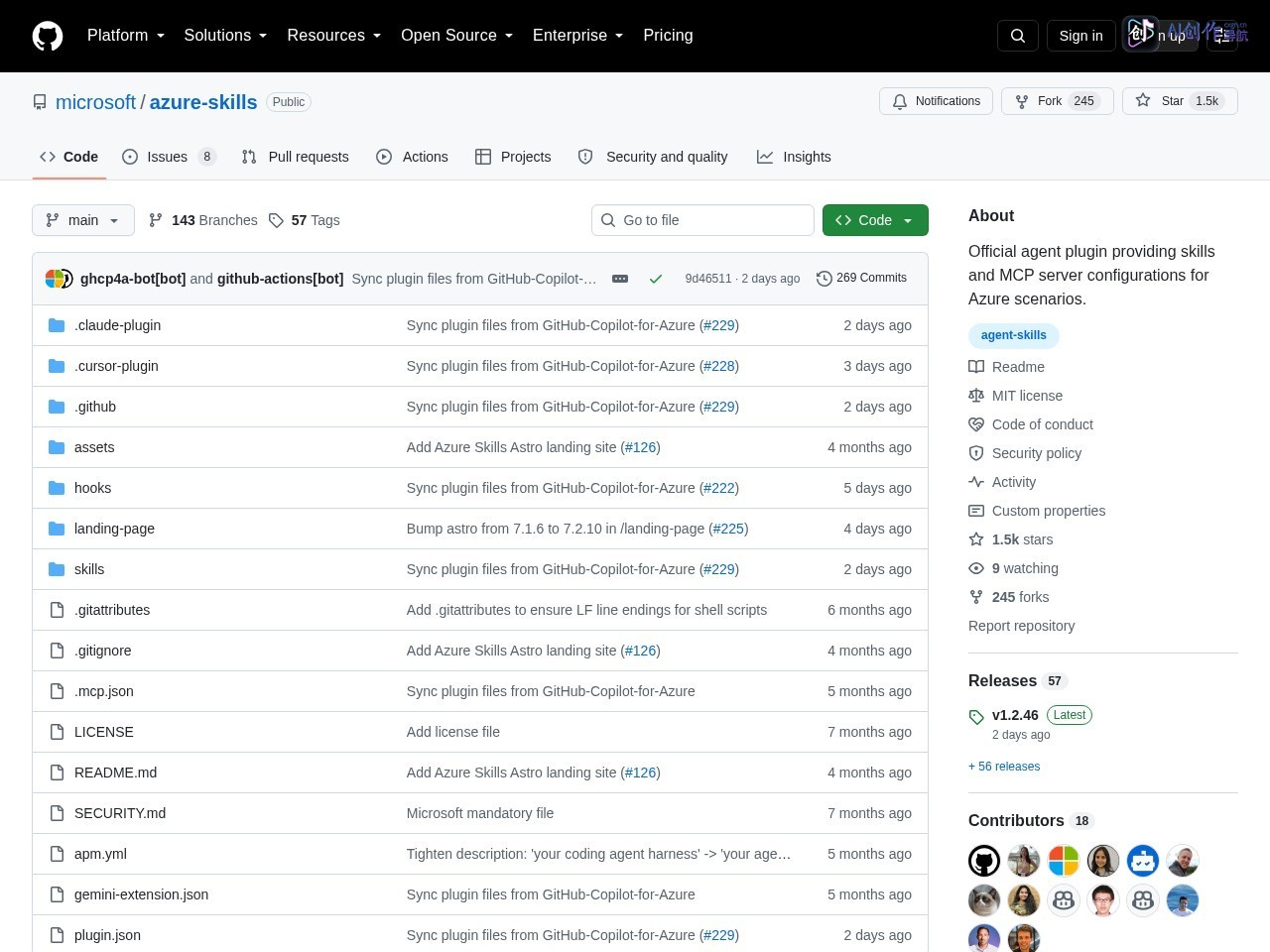Expand the commit message ellipsis button
The width and height of the screenshot is (1270, 952).
(620, 279)
